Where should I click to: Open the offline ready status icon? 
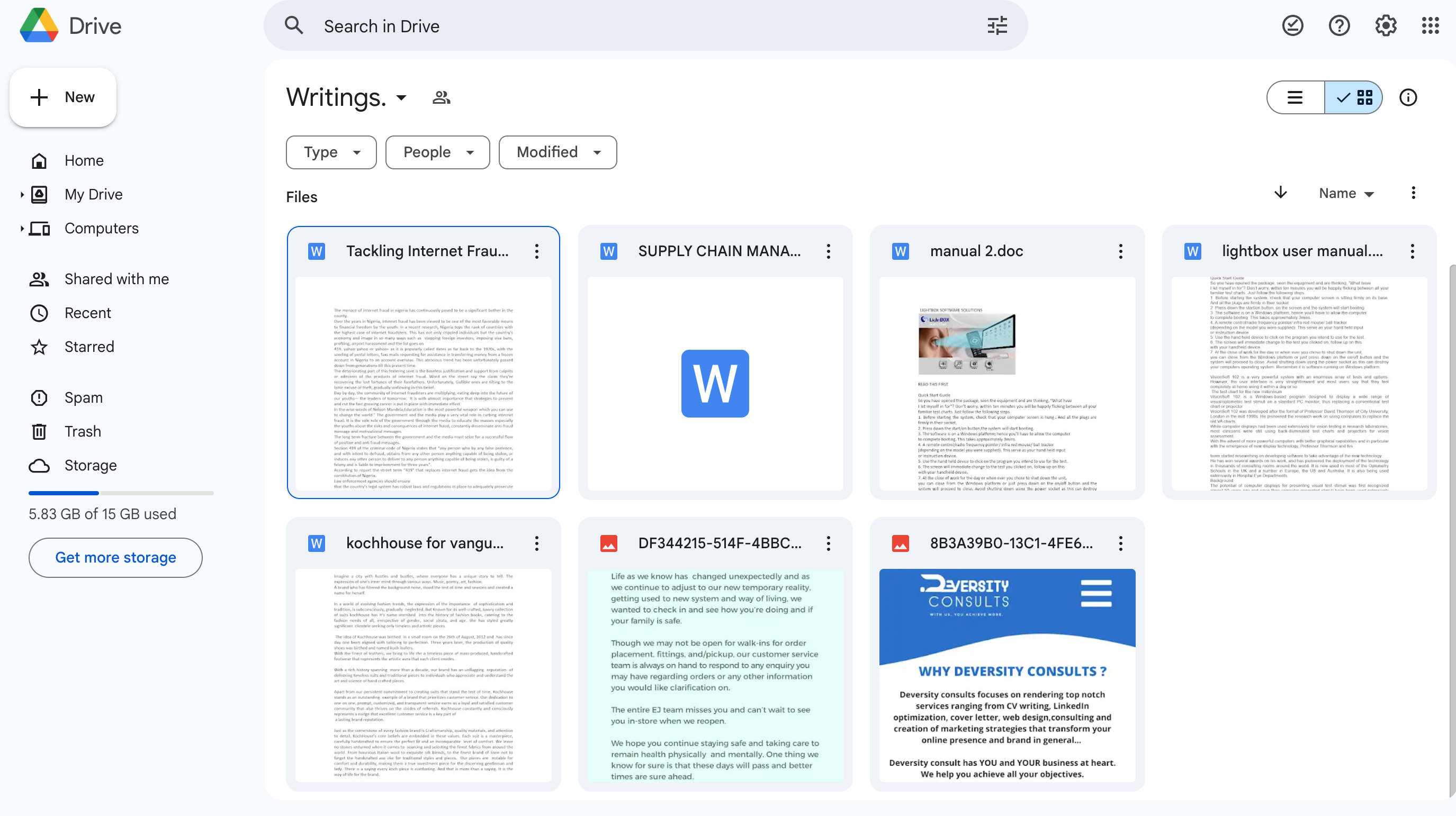pyautogui.click(x=1292, y=26)
